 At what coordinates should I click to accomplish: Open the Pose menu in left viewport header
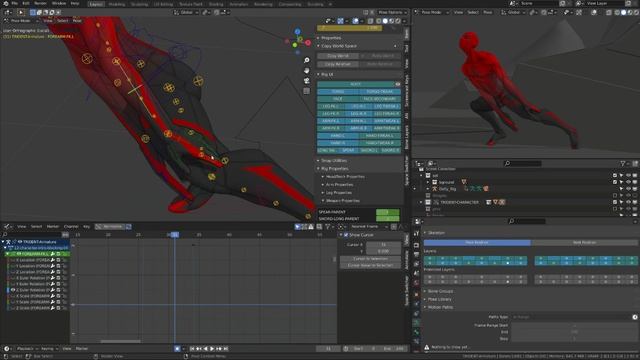[x=77, y=21]
